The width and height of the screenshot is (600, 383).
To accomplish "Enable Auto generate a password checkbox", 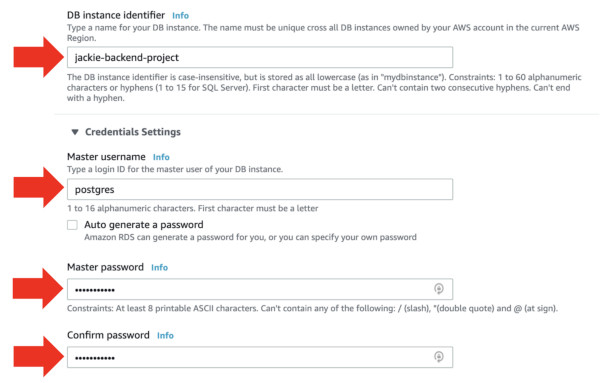I will (x=72, y=225).
